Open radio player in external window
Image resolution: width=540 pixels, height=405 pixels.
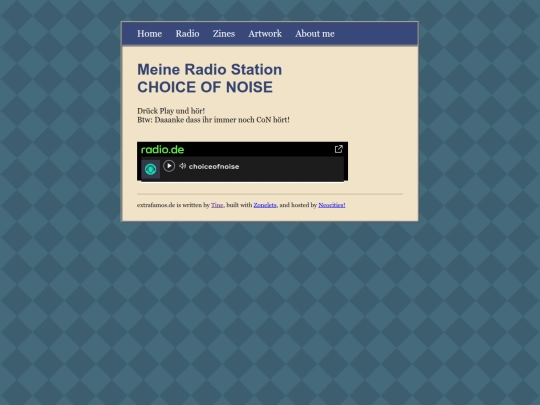339,149
